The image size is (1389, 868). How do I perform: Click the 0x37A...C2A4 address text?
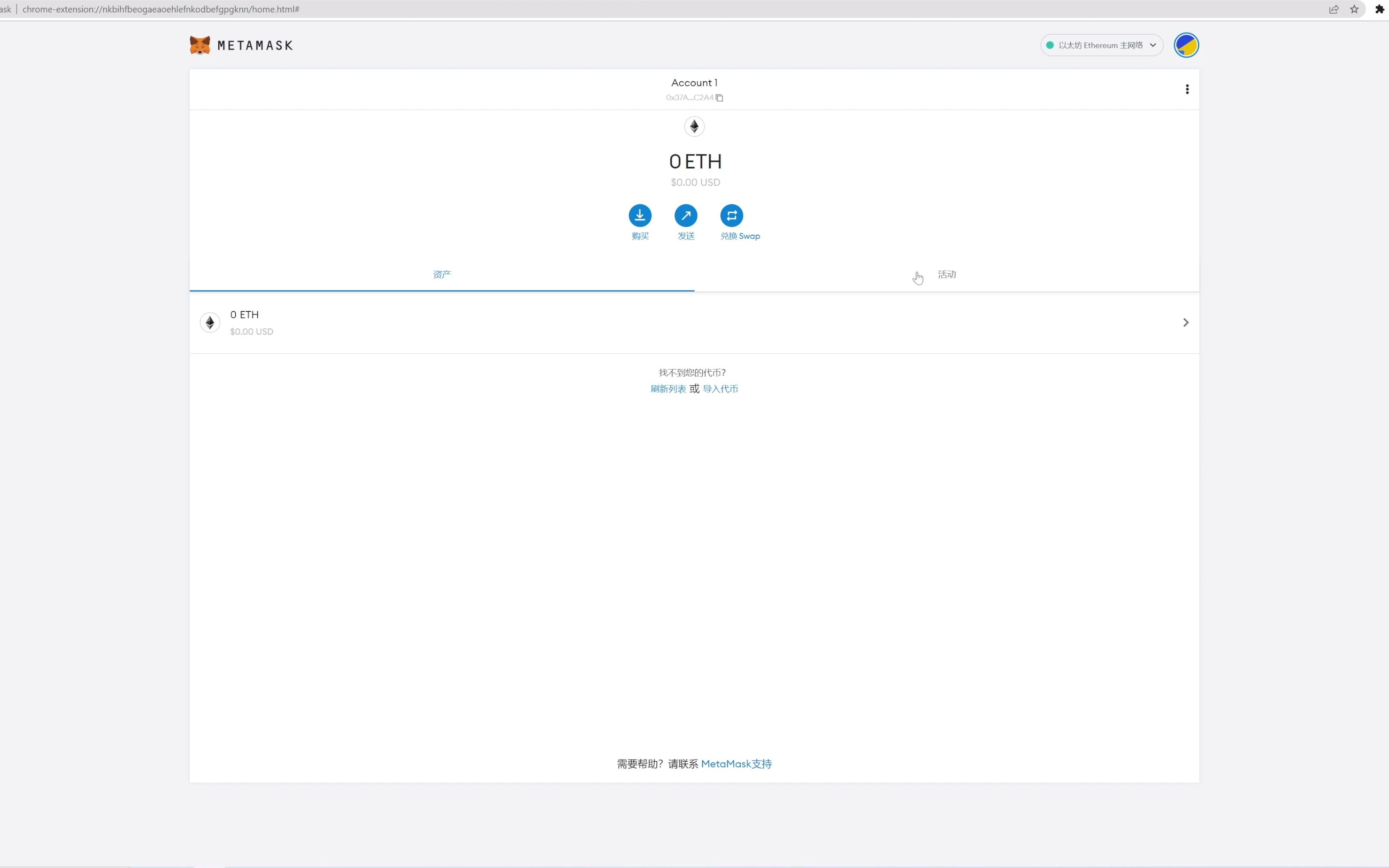[689, 98]
